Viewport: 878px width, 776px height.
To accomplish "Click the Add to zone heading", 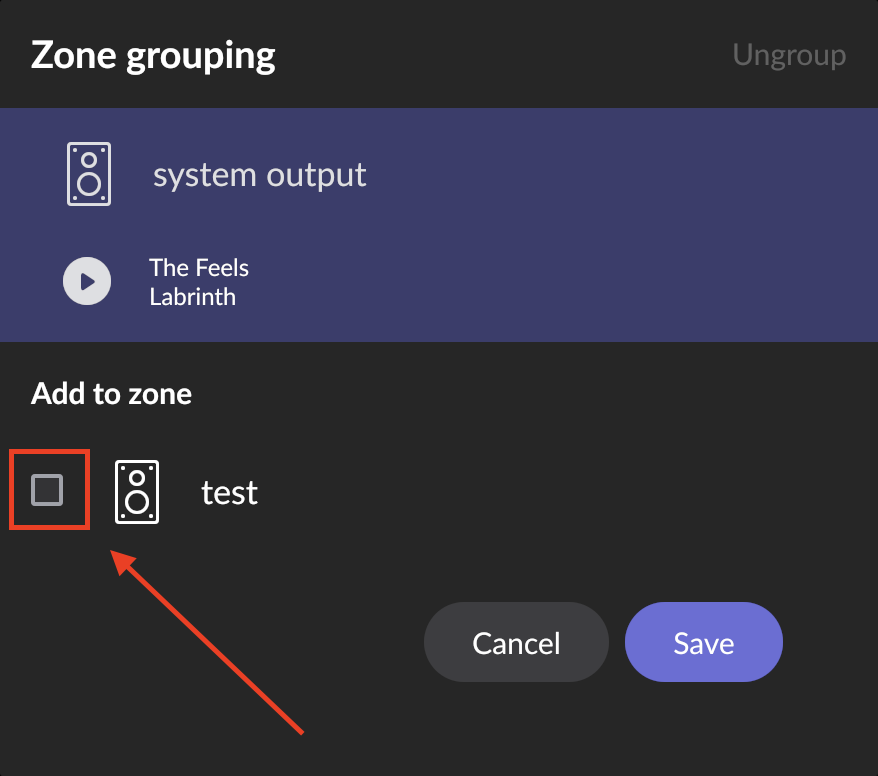I will (x=111, y=394).
